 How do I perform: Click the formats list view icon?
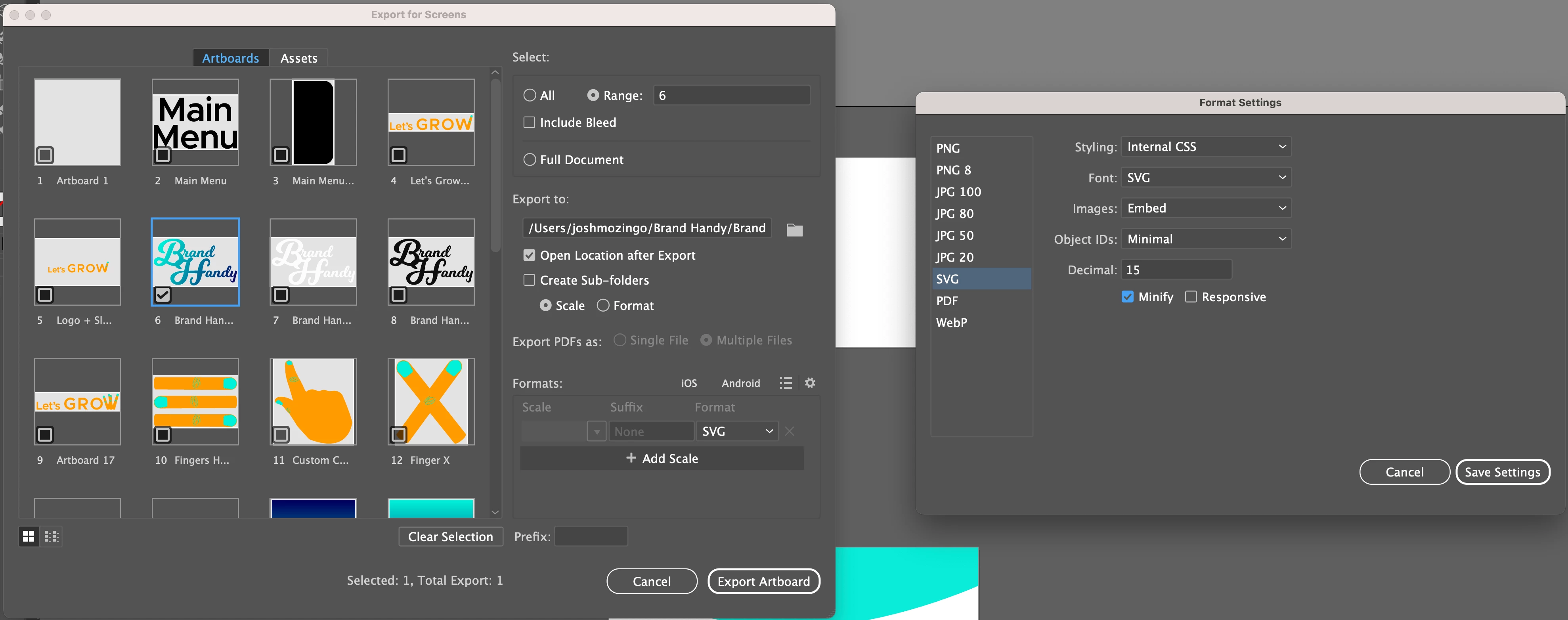pyautogui.click(x=785, y=383)
